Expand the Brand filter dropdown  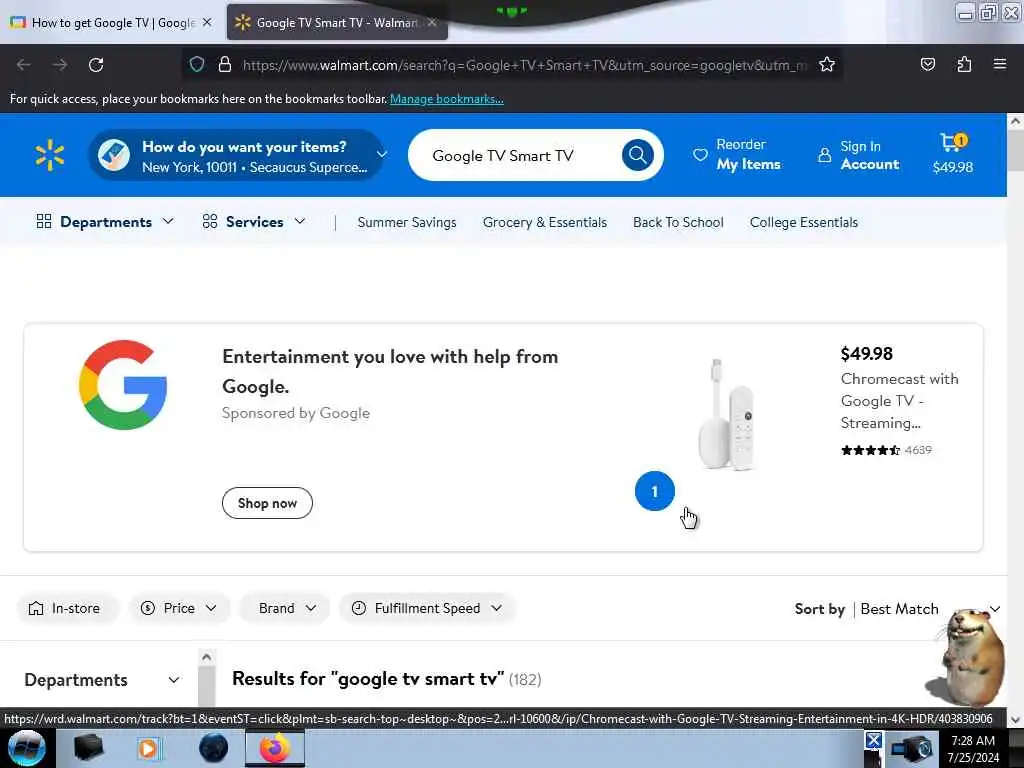point(285,608)
